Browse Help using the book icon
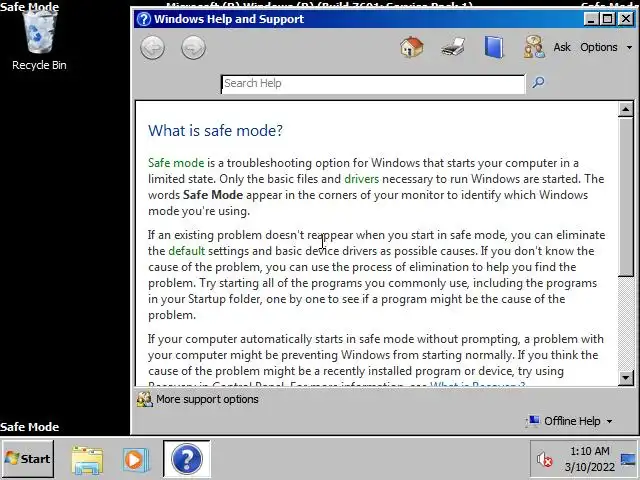The height and width of the screenshot is (480, 640). tap(494, 47)
